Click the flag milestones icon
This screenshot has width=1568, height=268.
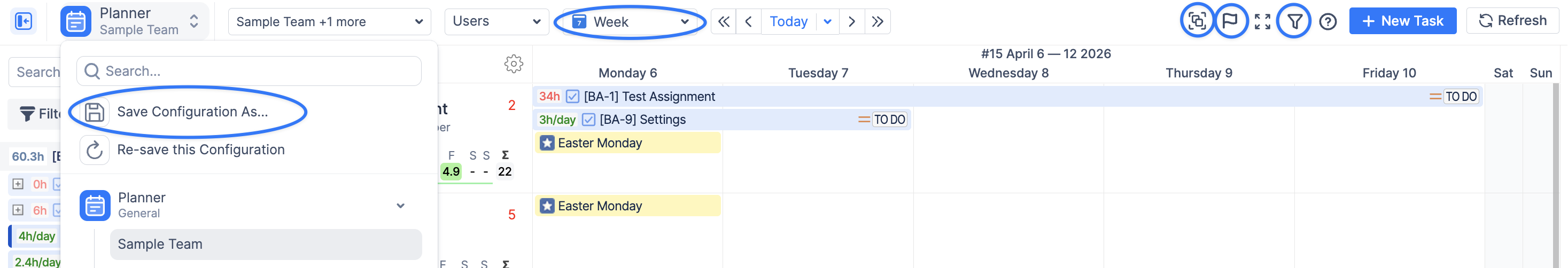click(x=1230, y=21)
